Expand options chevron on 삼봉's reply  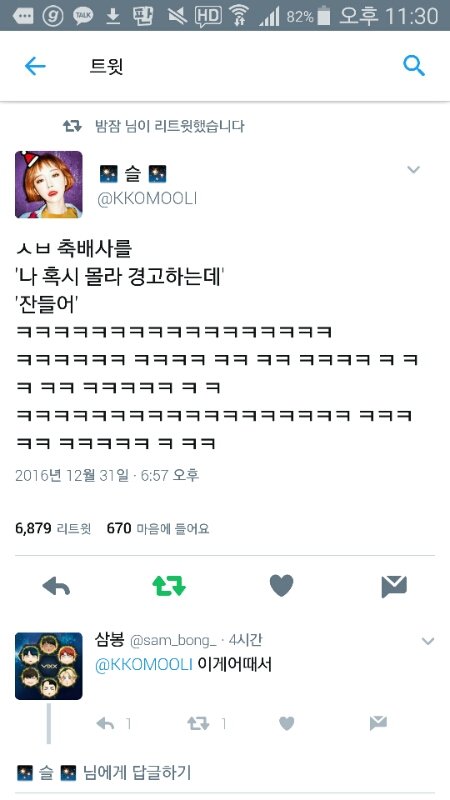428,641
